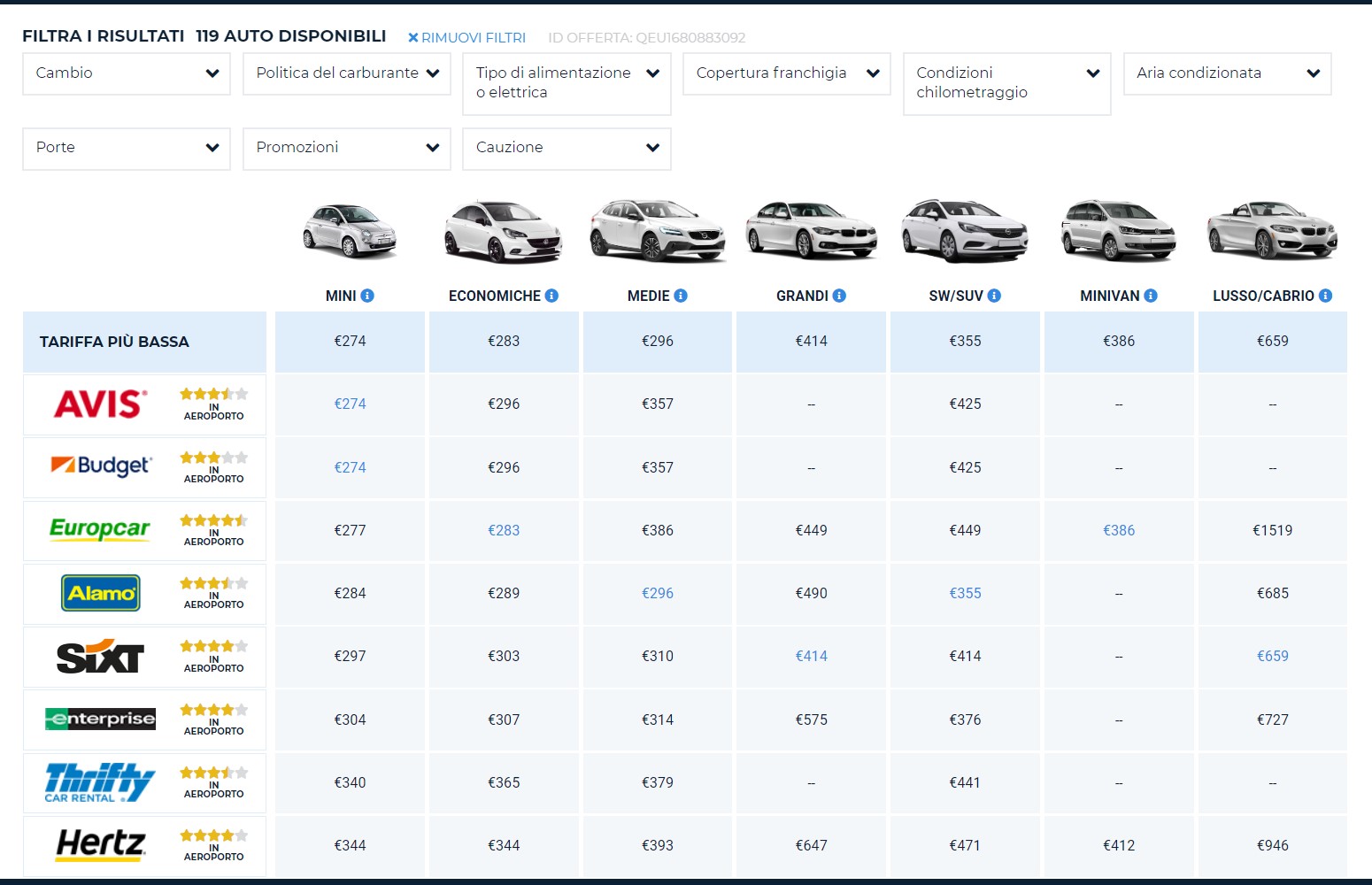Viewport: 1372px width, 885px height.
Task: Click lowest rate €274 in Mini column
Action: [350, 341]
